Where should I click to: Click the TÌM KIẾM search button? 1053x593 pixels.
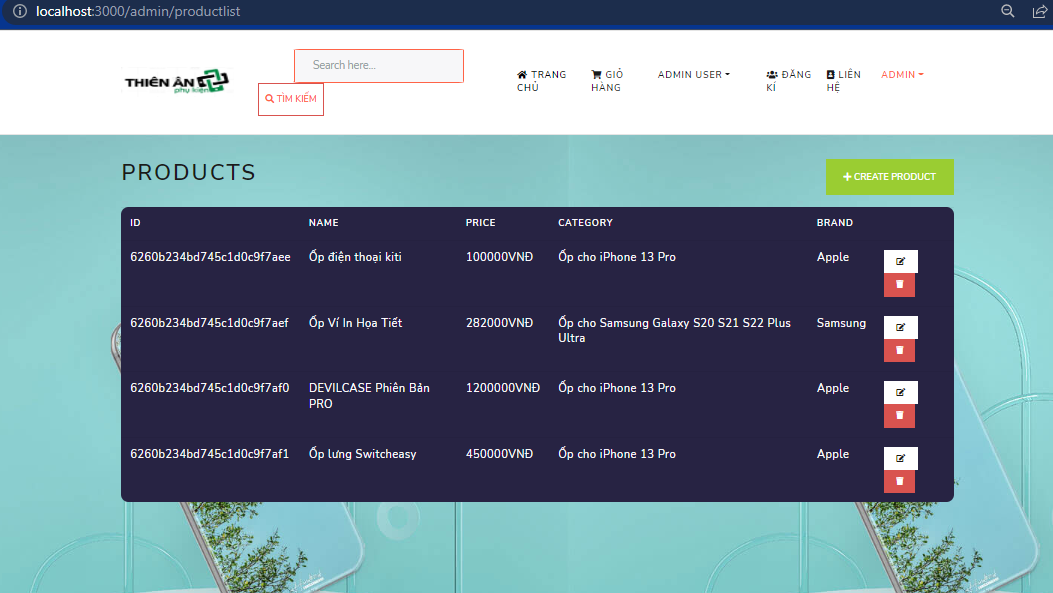(291, 99)
